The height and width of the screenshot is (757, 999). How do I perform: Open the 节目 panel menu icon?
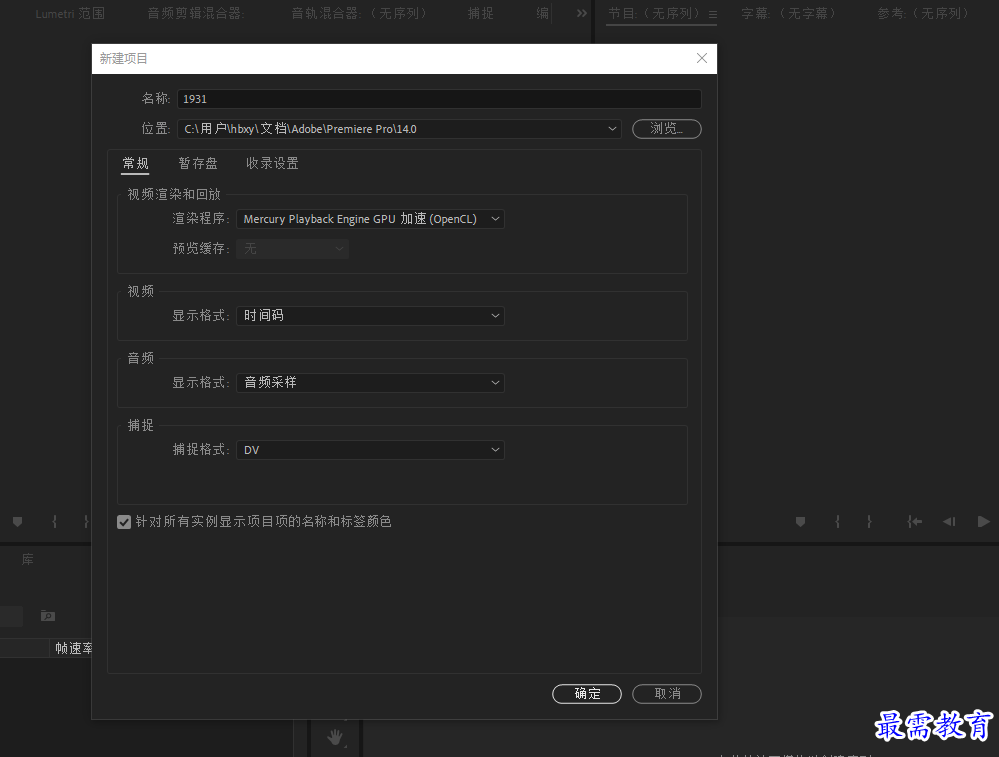[x=713, y=14]
